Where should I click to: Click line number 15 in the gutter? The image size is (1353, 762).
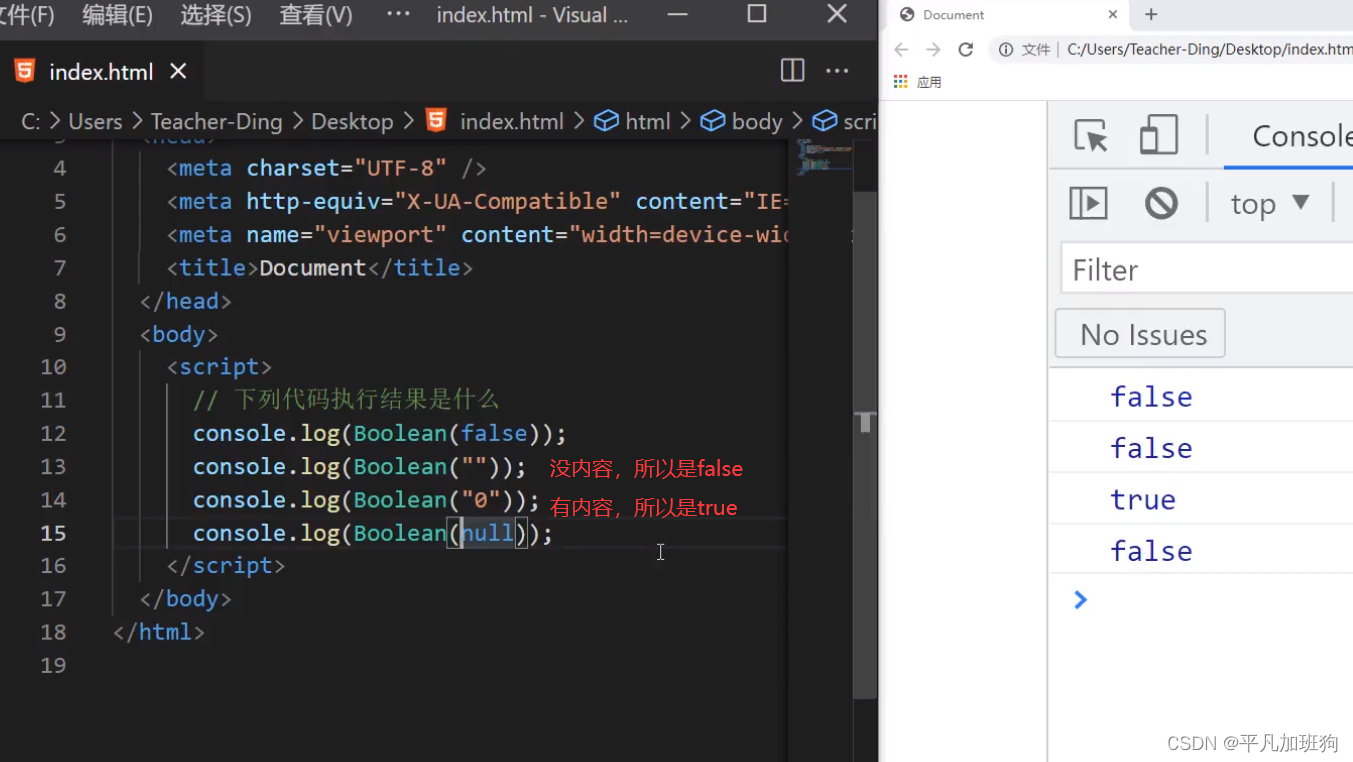tap(53, 533)
